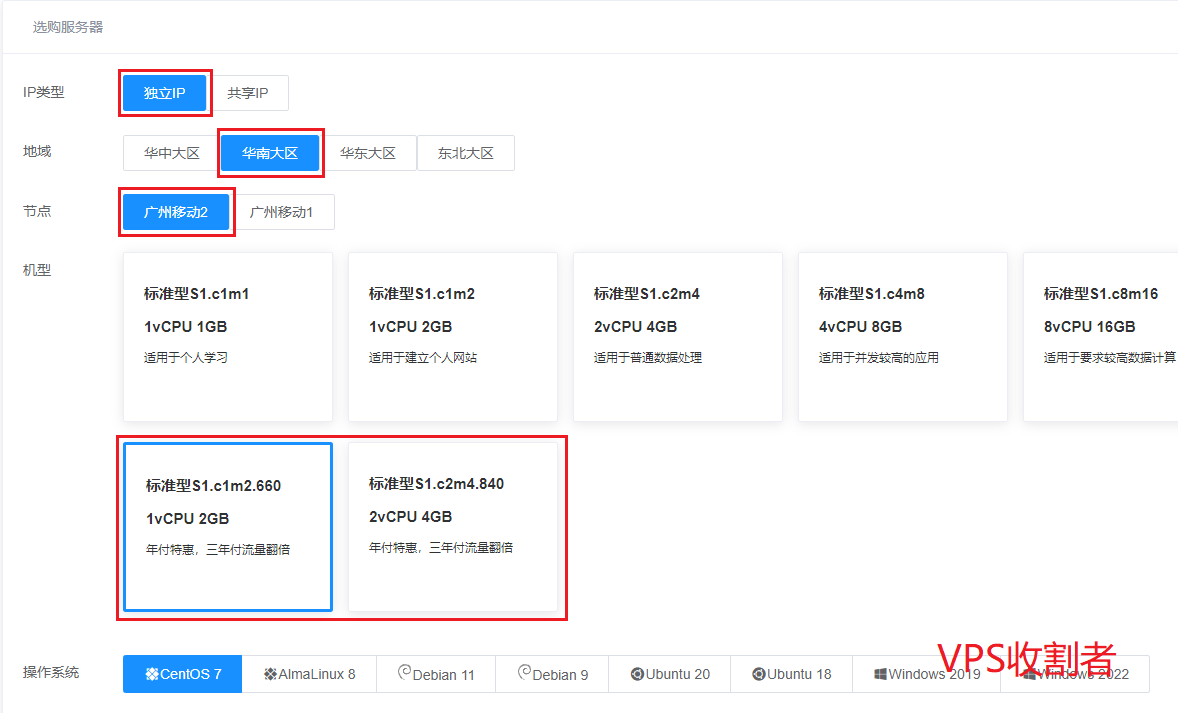Switch node to 广州移动1
The height and width of the screenshot is (713, 1178).
(x=281, y=212)
